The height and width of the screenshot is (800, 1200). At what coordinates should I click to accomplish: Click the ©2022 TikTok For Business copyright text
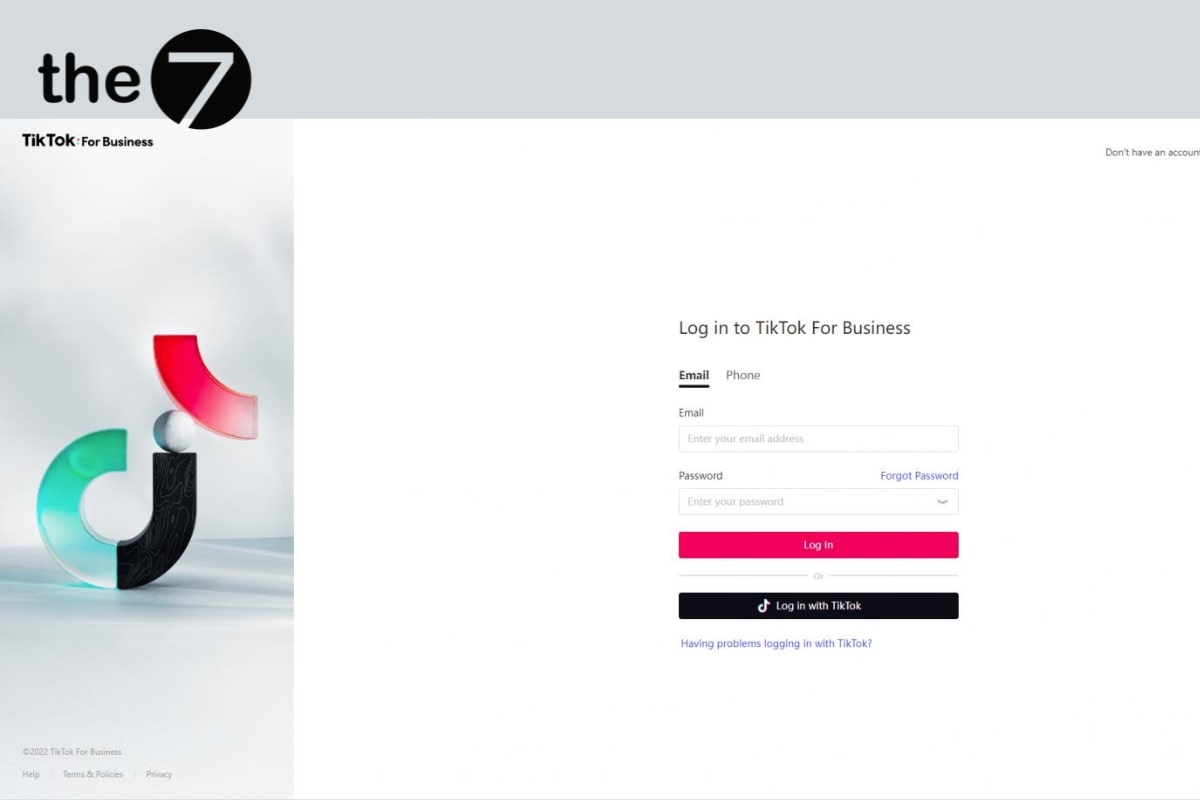72,752
